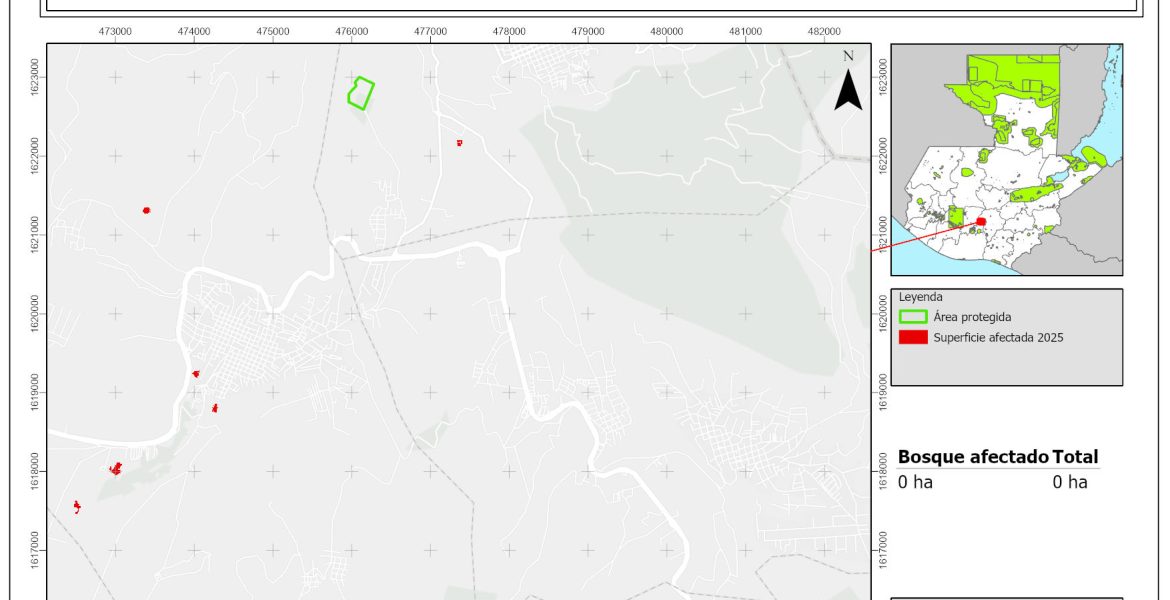Image resolution: width=1170 pixels, height=600 pixels.
Task: Select the green protected area polygon on main map
Action: point(360,93)
